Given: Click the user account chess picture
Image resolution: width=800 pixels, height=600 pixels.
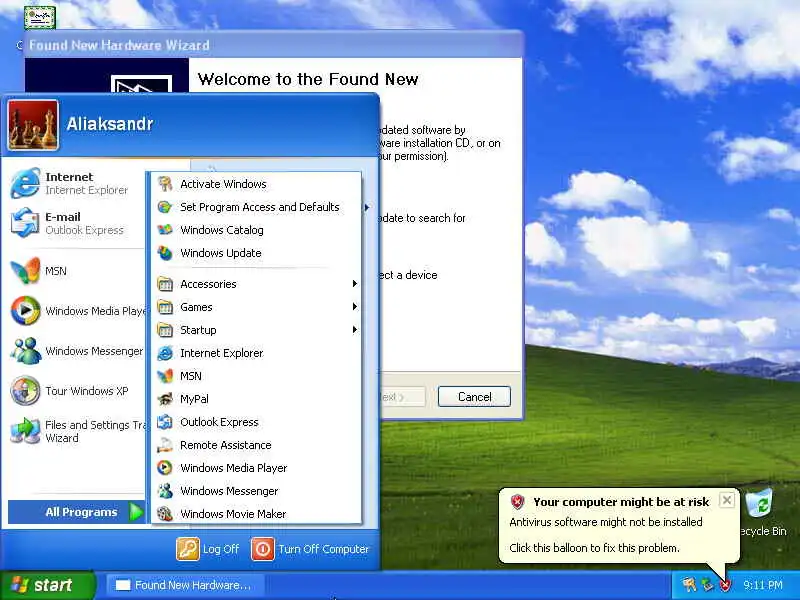Looking at the screenshot, I should click(x=33, y=125).
